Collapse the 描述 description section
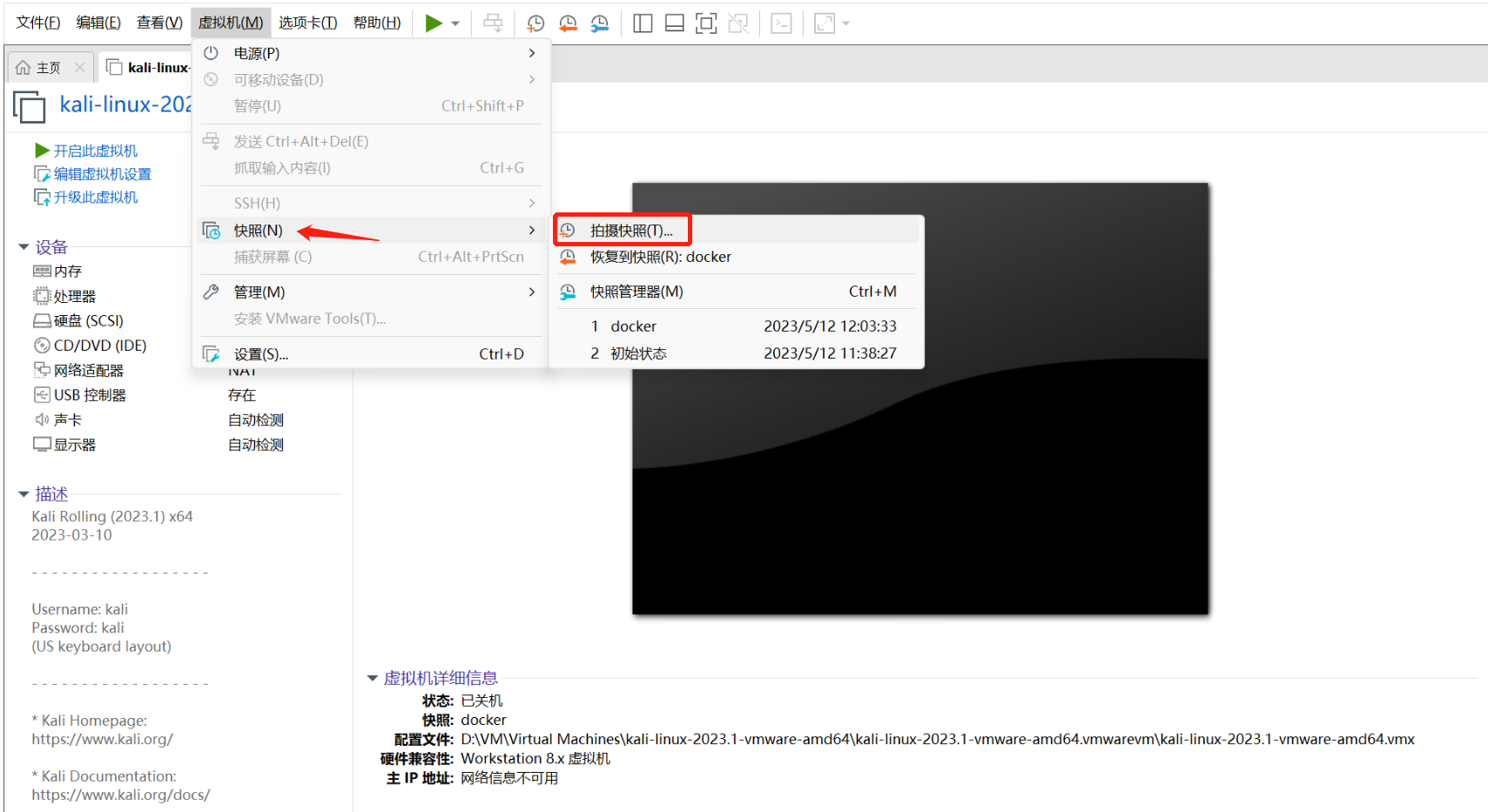This screenshot has width=1488, height=812. [24, 494]
